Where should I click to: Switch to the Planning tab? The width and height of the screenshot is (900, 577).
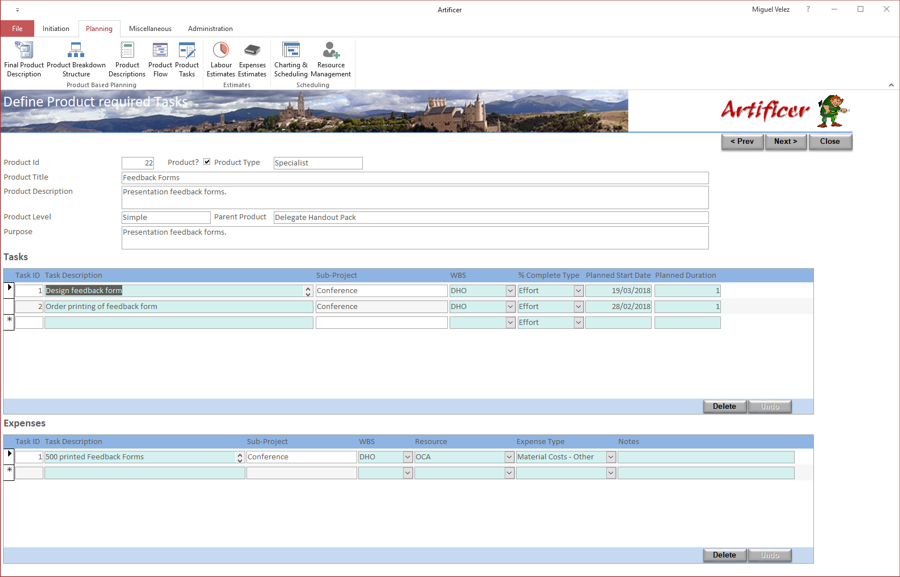99,28
